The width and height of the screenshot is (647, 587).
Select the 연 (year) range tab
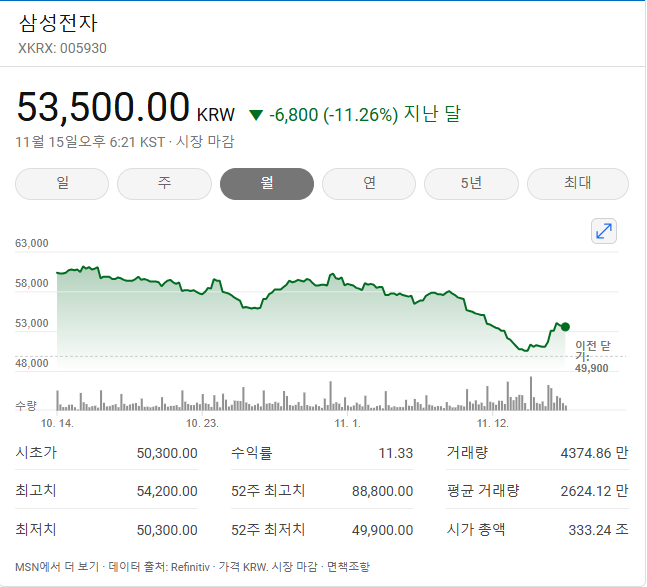(x=369, y=184)
